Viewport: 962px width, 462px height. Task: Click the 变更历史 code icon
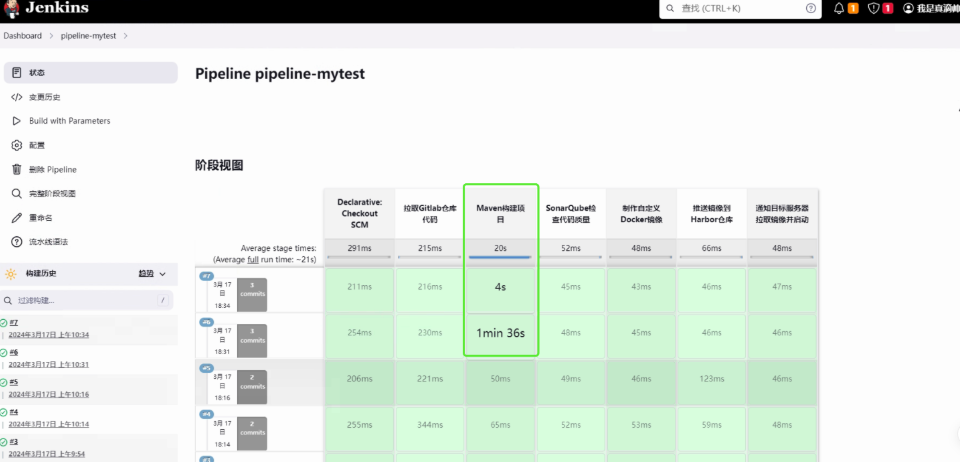point(17,97)
